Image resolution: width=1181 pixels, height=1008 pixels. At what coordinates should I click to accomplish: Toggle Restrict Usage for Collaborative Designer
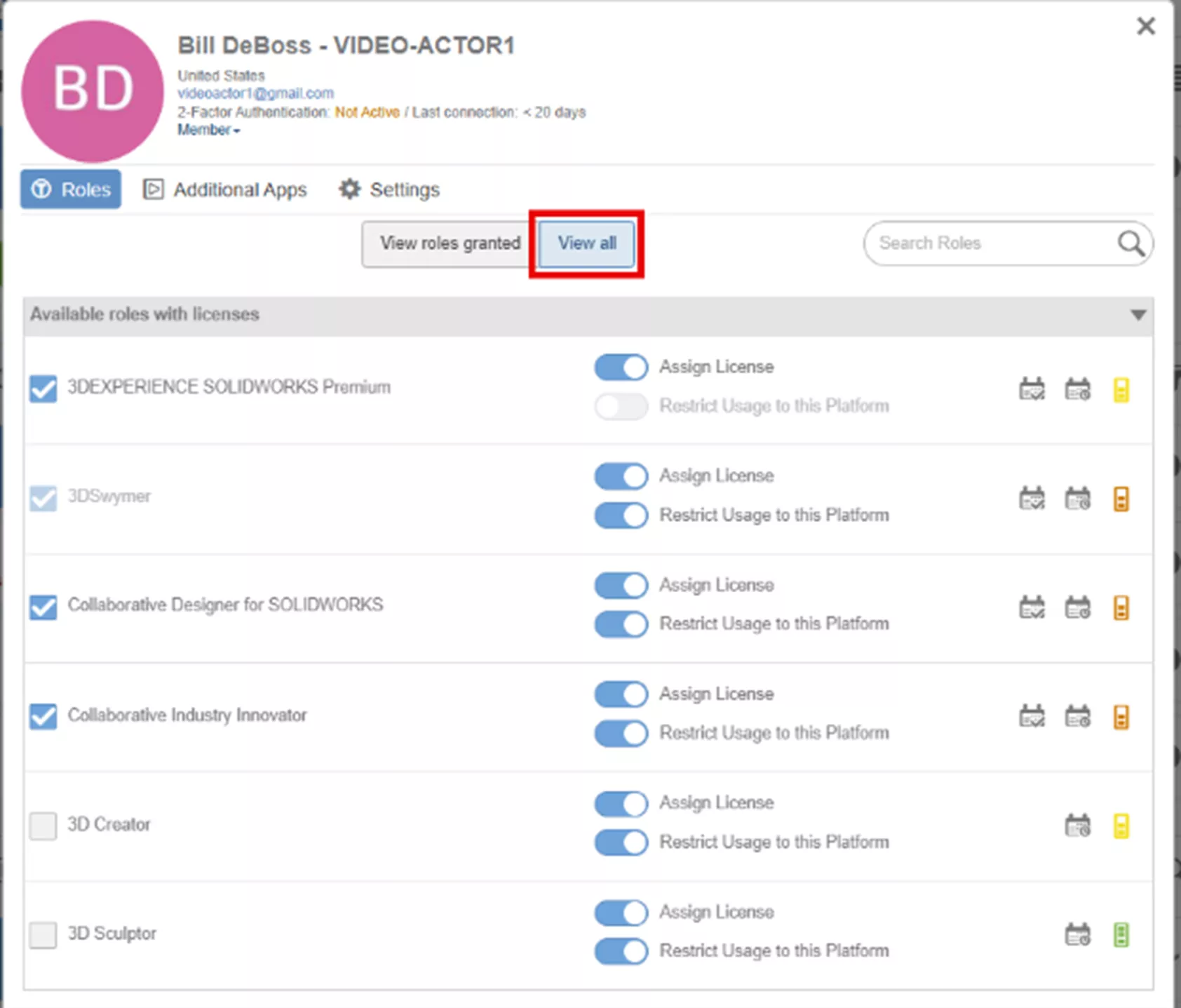click(621, 624)
